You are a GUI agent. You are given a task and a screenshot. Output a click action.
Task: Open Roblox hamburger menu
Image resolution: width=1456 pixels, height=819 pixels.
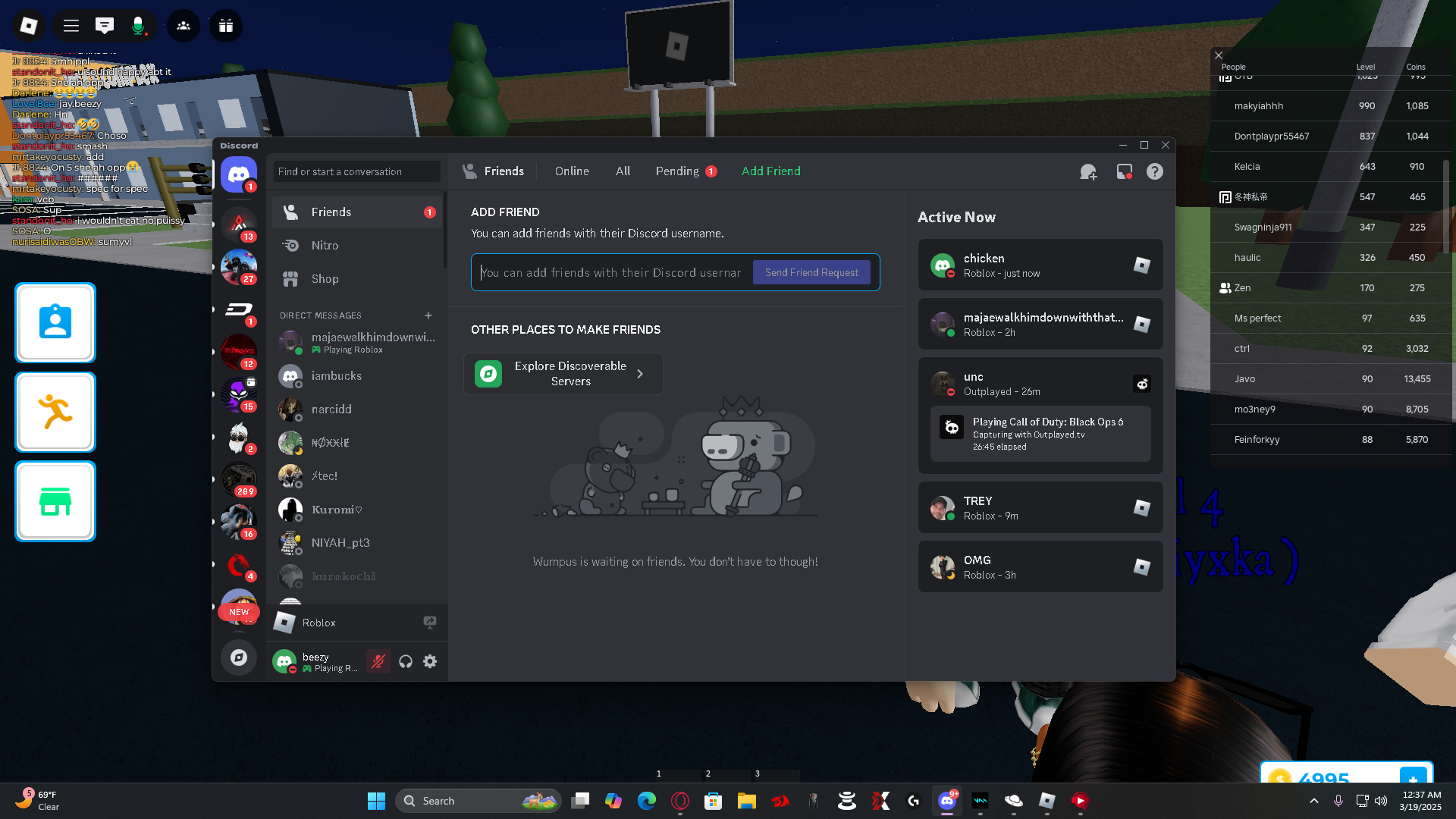pos(71,26)
